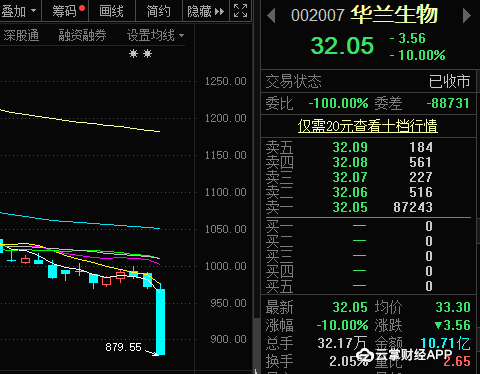
Task: Switch to the 深股通 tab
Action: 21,35
